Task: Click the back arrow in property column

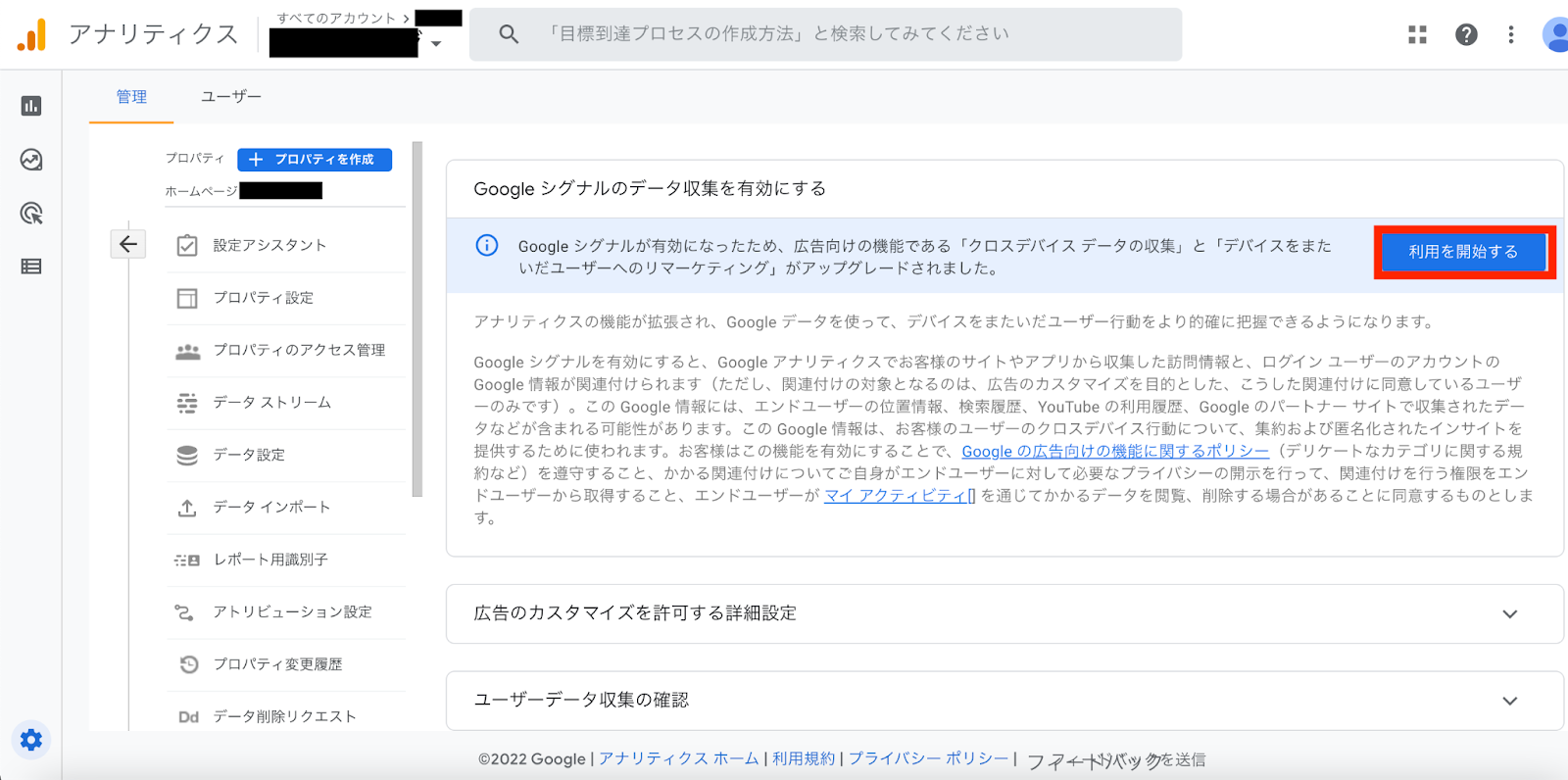Action: coord(128,244)
